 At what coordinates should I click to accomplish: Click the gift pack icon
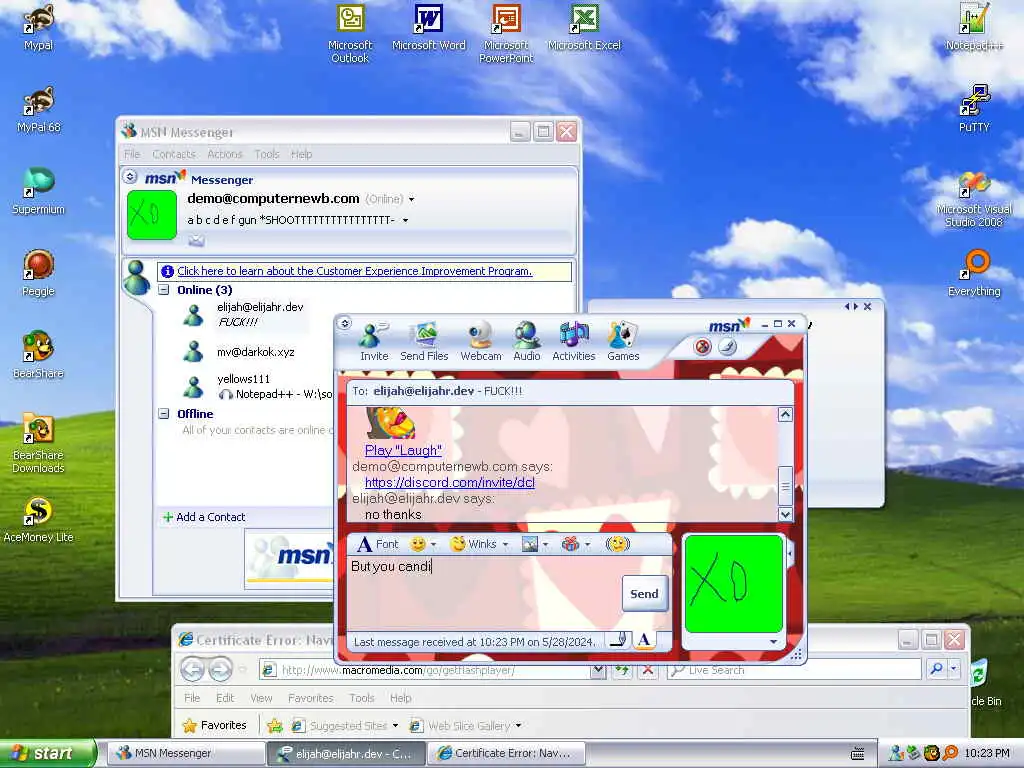coord(570,544)
